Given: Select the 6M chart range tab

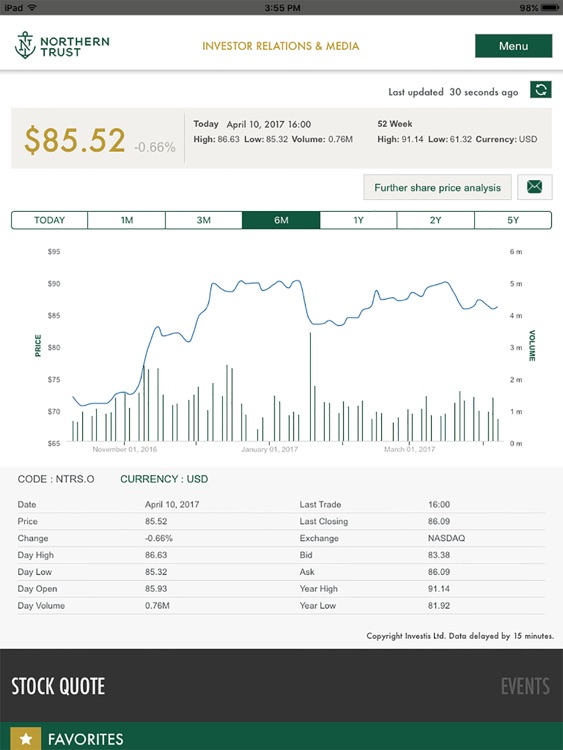Looking at the screenshot, I should coord(281,220).
